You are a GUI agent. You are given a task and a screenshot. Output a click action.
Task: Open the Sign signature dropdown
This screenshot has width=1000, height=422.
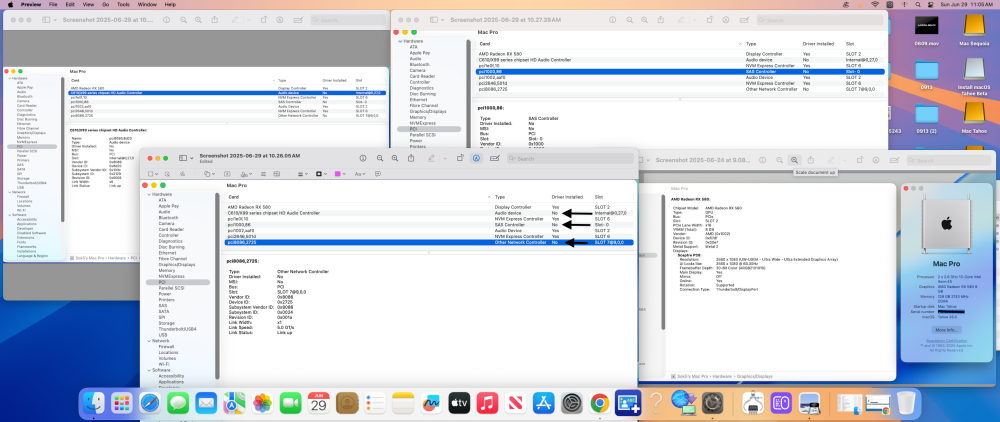(x=246, y=173)
